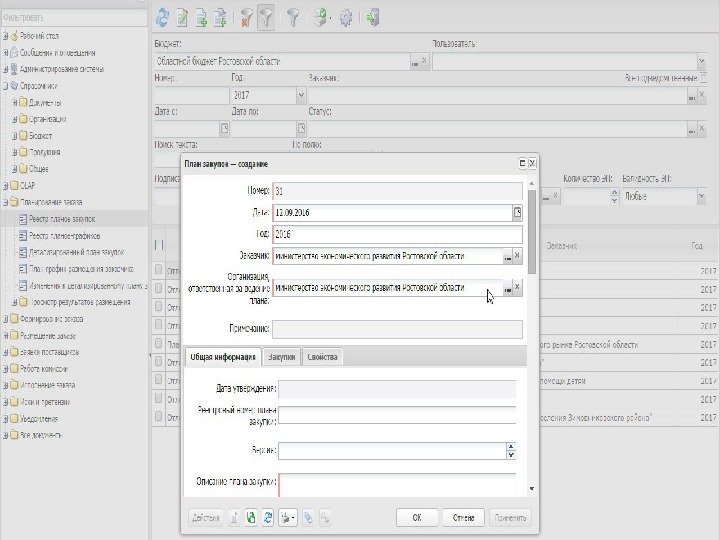
Task: Click the standalone grey funnel toolbar icon
Action: click(x=293, y=17)
